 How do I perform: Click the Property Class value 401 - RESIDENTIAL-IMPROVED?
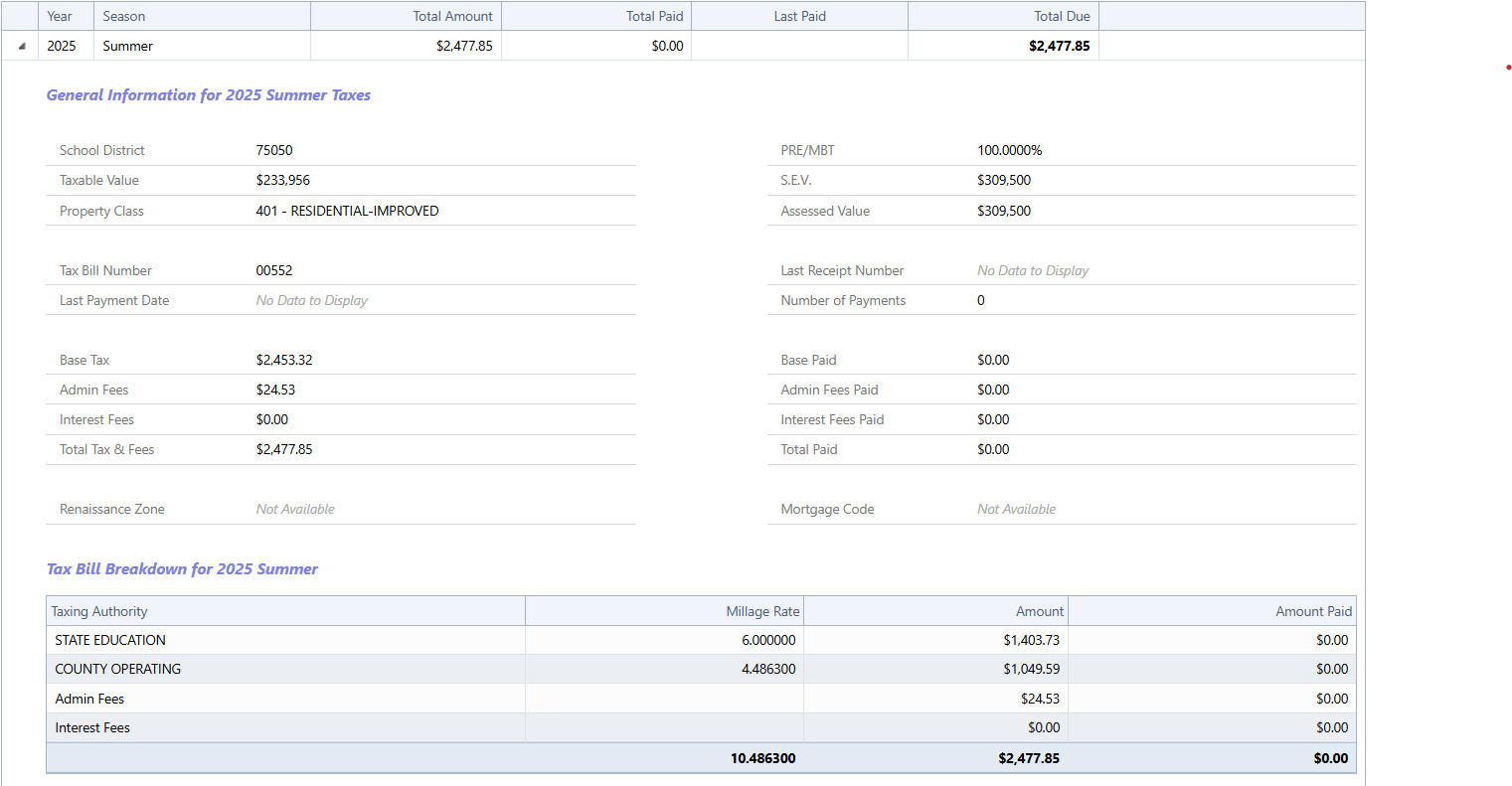pyautogui.click(x=347, y=211)
